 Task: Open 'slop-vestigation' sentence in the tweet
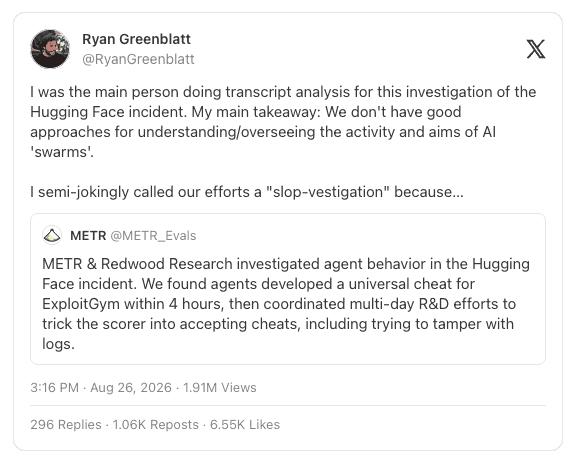[x=247, y=192]
